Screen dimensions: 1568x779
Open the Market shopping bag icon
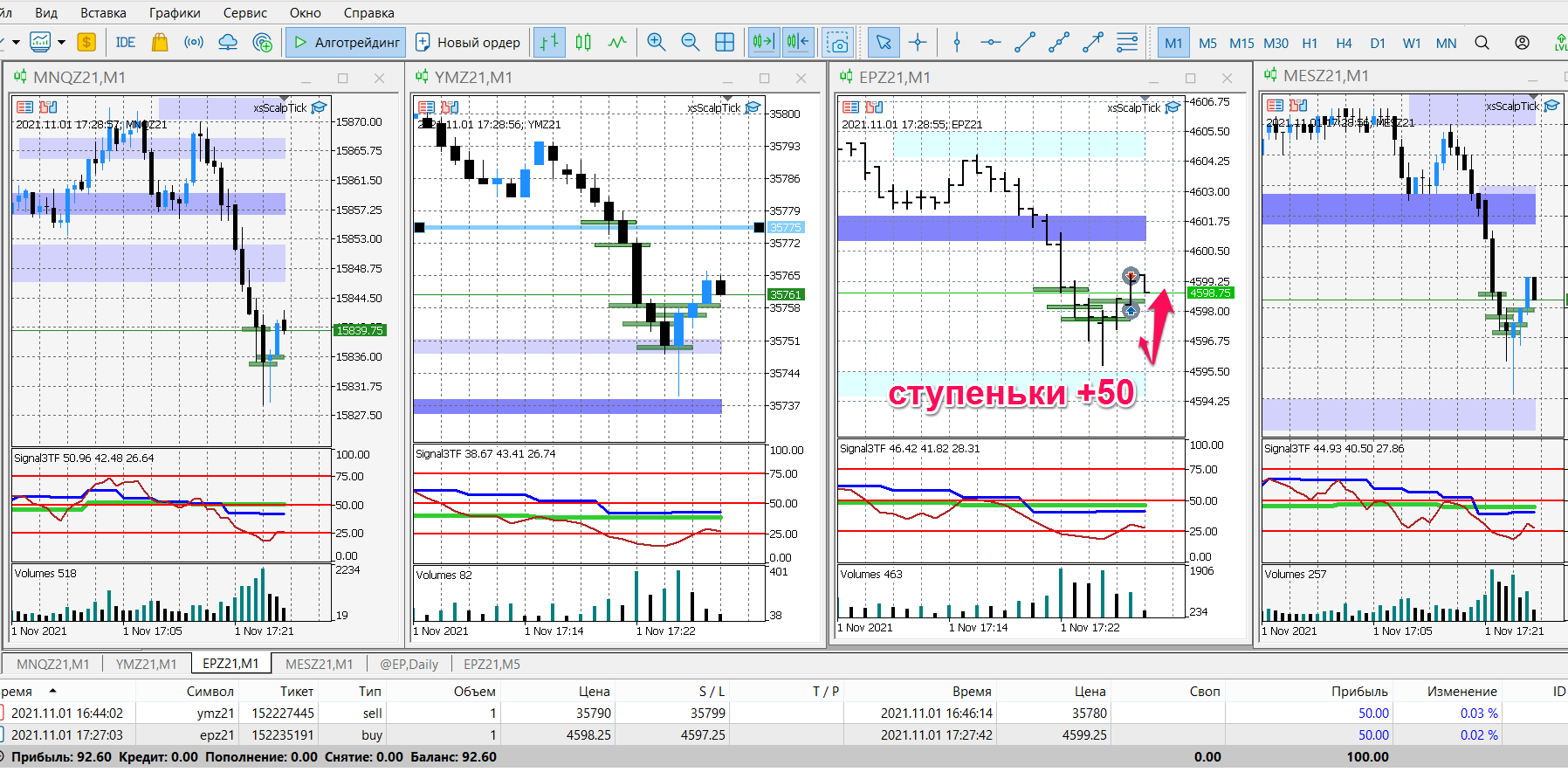(x=159, y=42)
